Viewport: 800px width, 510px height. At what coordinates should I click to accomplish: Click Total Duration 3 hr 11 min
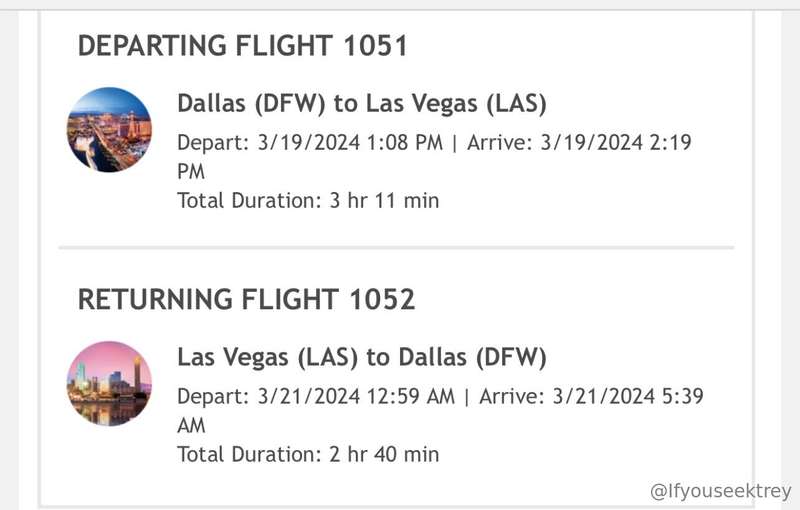coord(308,200)
